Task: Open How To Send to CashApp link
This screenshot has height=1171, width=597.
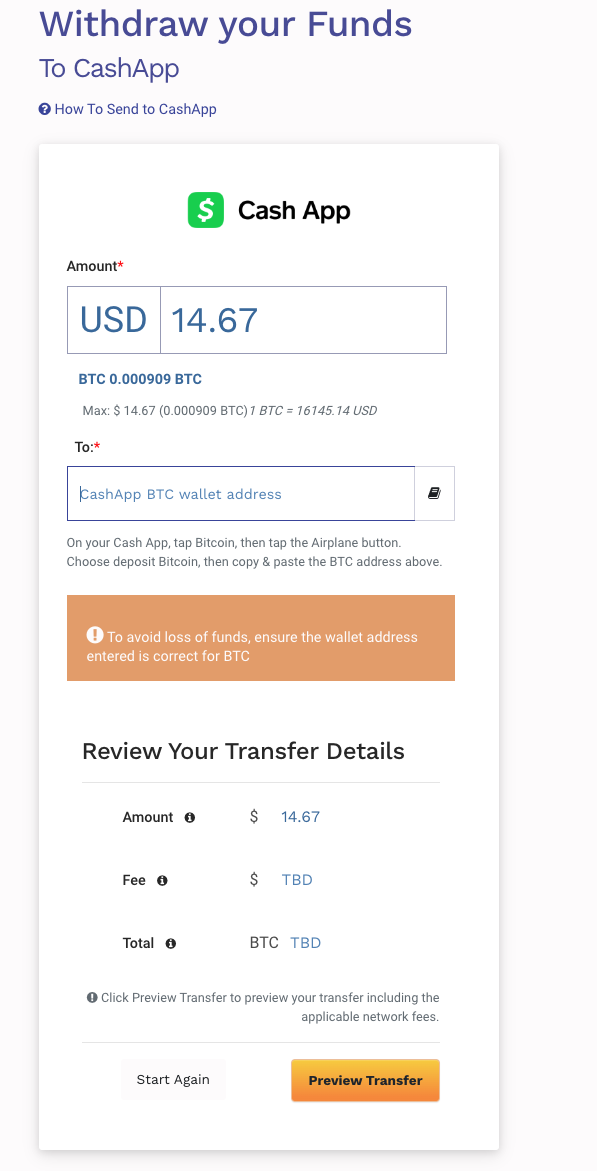Action: pyautogui.click(x=135, y=109)
